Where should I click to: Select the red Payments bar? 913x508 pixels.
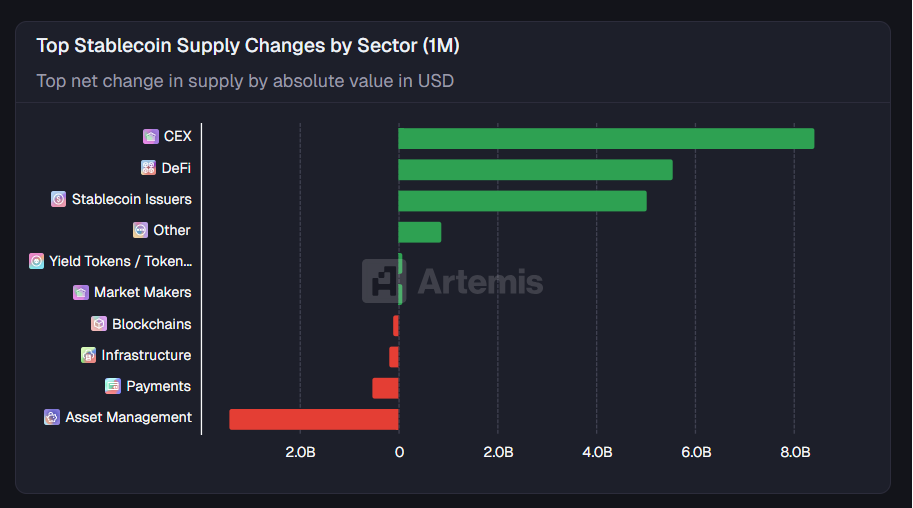(x=386, y=388)
